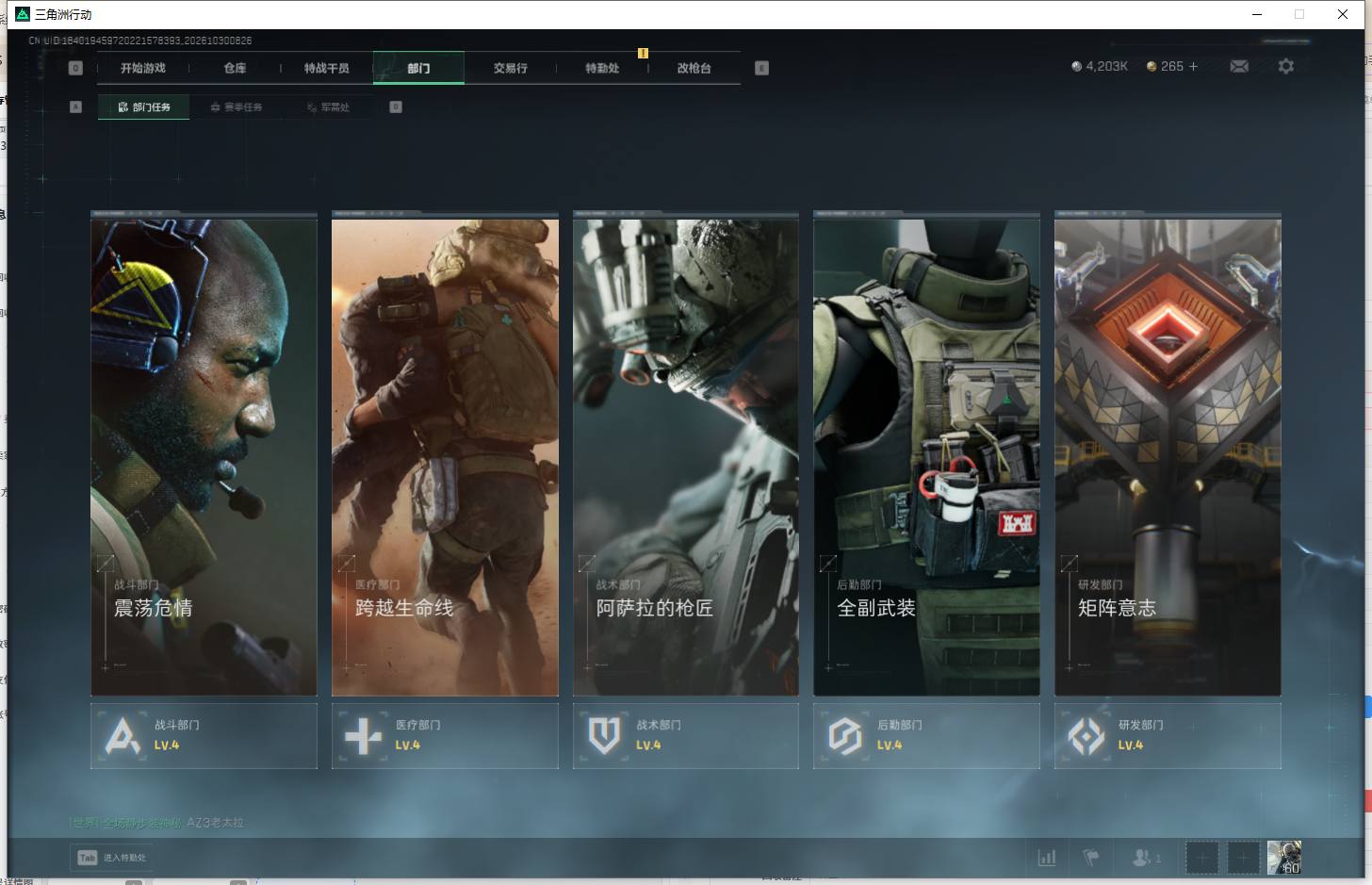This screenshot has width=1372, height=885.
Task: Click the 4,203K currency balance
Action: (x=1100, y=66)
